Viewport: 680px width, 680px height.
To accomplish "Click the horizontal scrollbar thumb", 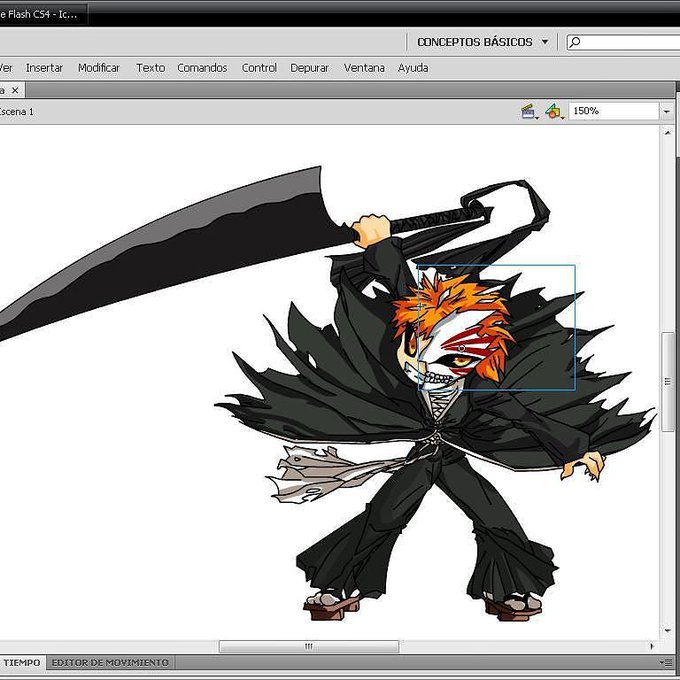I will click(x=309, y=646).
